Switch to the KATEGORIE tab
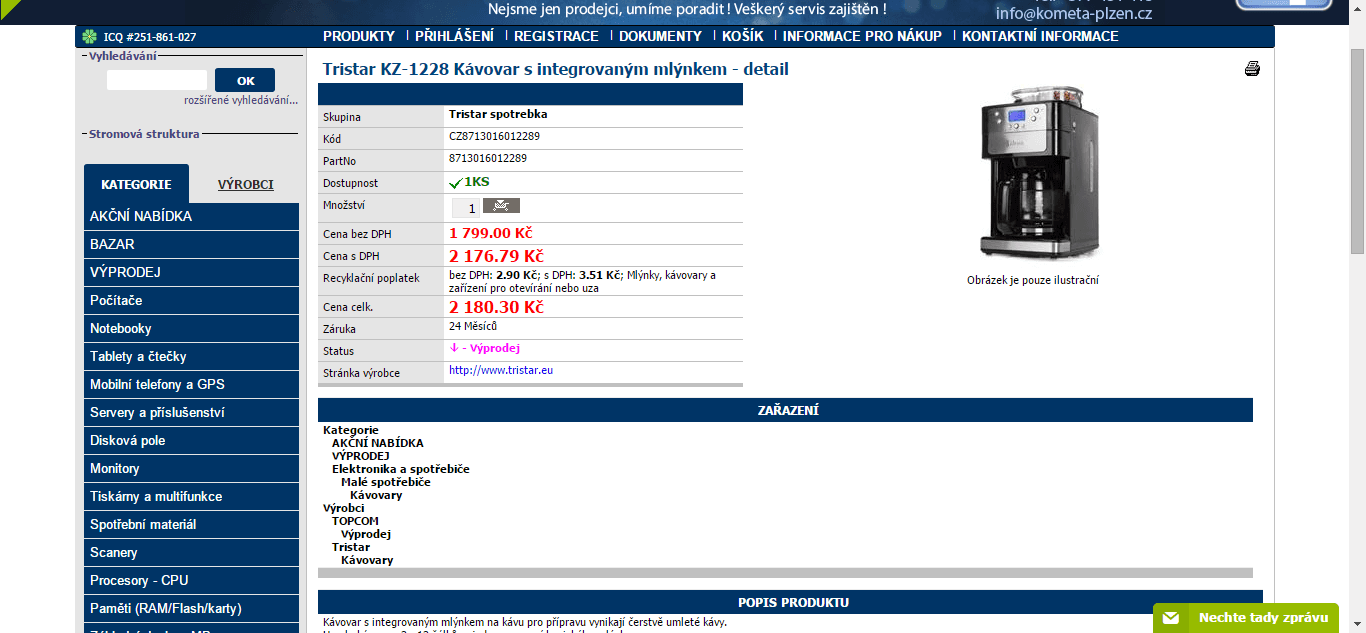1366x633 pixels. click(136, 184)
